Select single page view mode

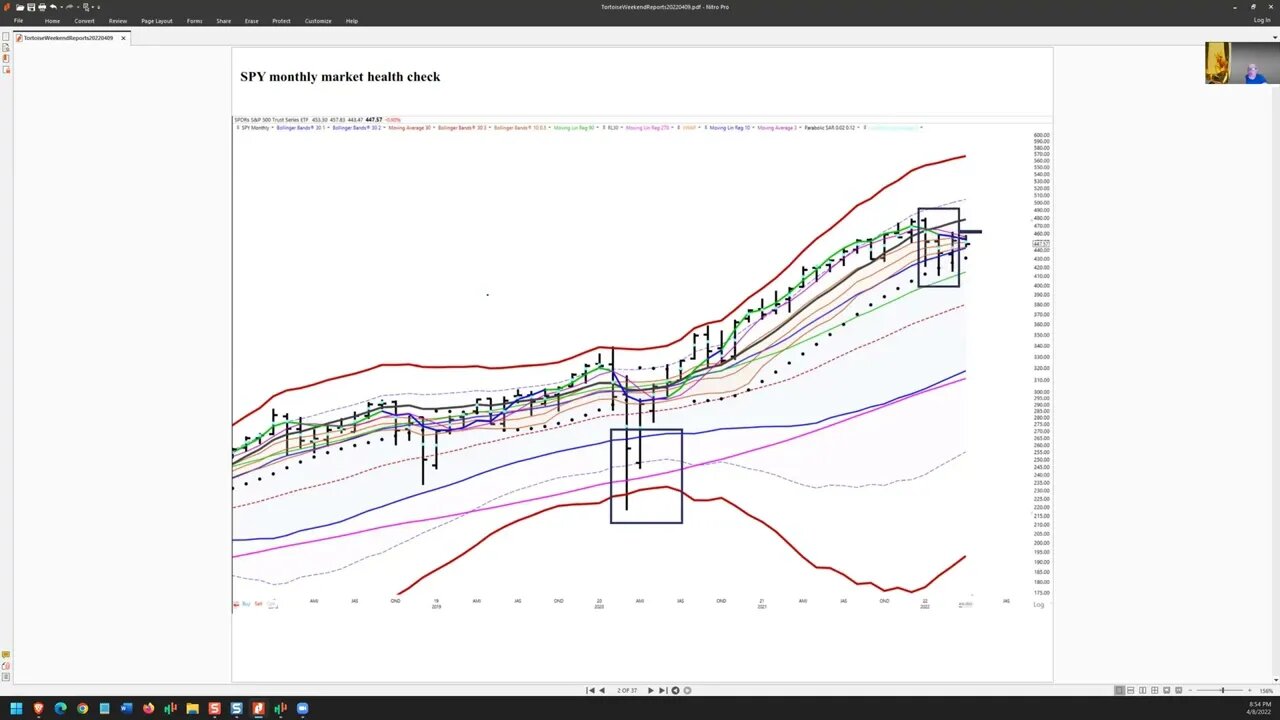(1119, 690)
